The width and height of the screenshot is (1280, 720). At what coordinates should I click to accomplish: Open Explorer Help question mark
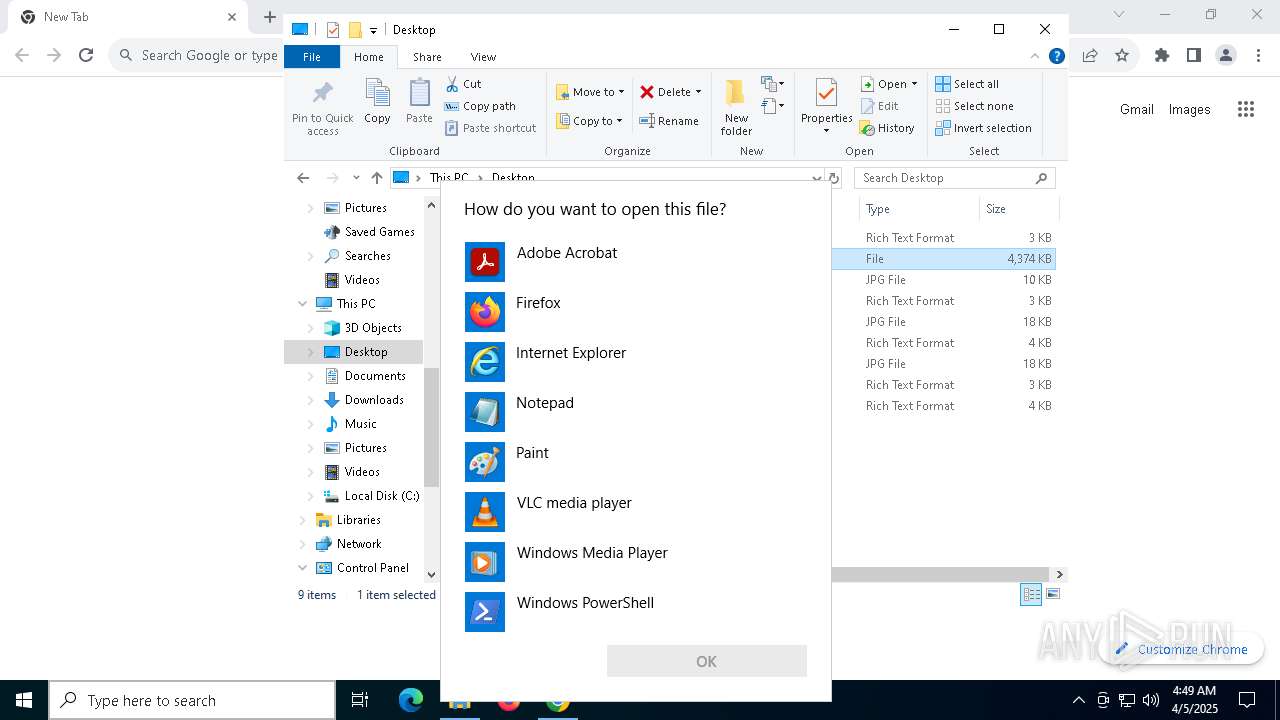[x=1056, y=56]
